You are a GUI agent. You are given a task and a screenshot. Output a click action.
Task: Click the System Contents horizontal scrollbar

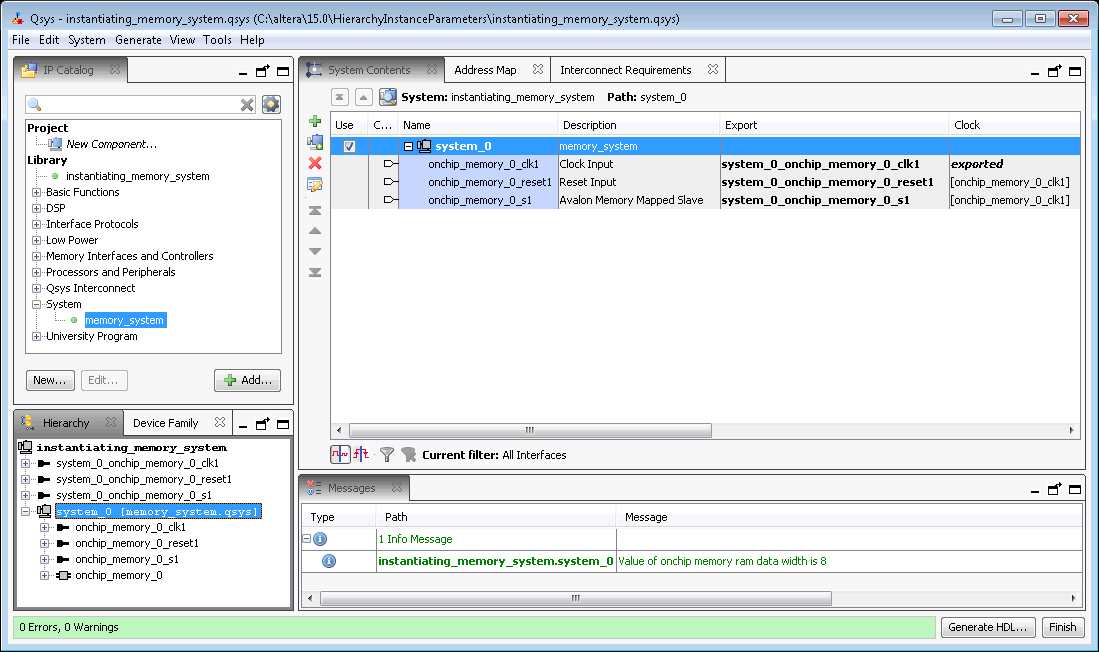(x=529, y=430)
